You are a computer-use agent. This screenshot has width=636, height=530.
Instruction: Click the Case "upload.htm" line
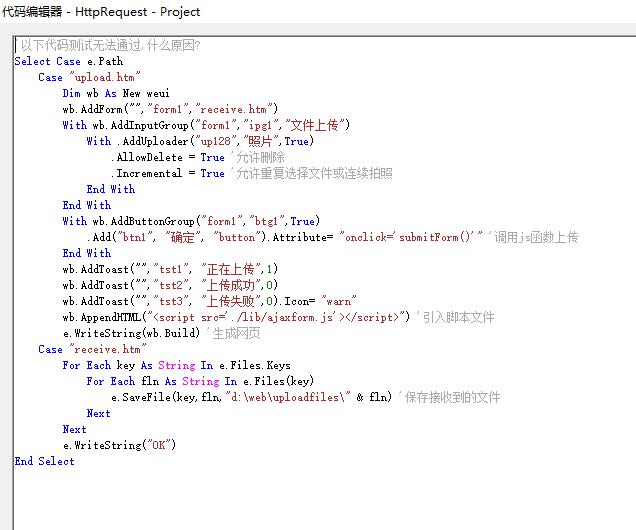(x=89, y=77)
